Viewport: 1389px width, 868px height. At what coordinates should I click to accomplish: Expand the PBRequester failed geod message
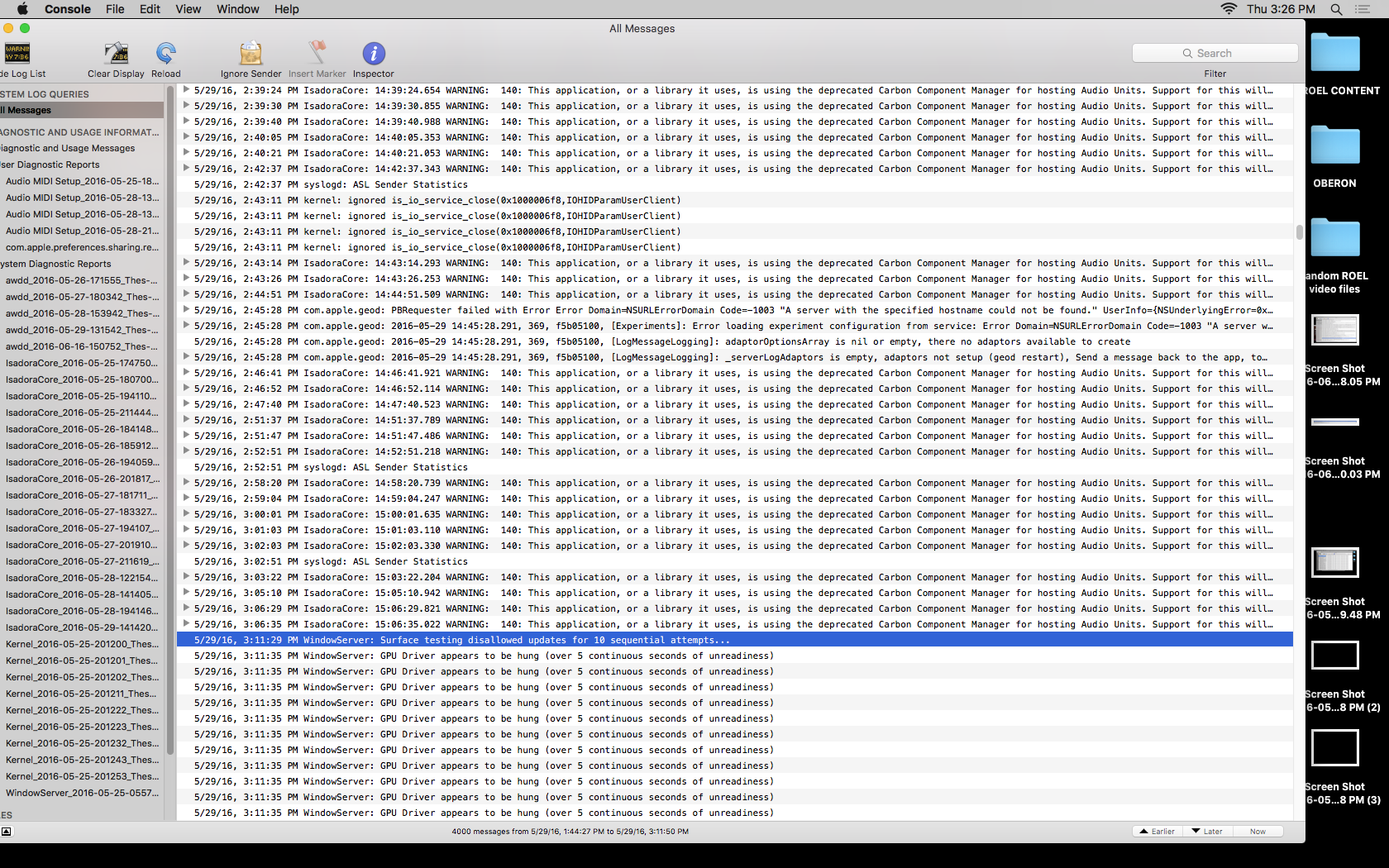tap(186, 309)
